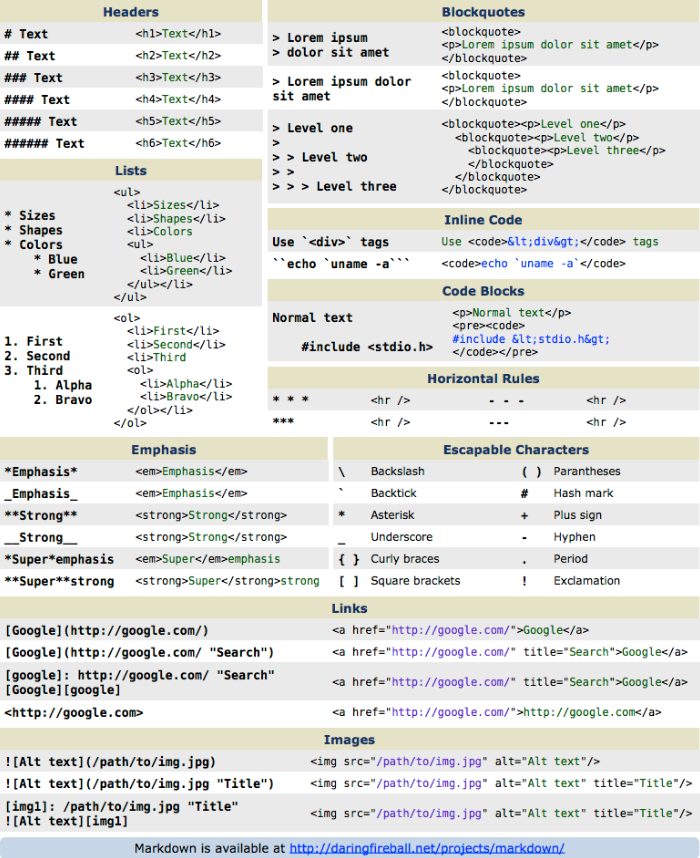This screenshot has width=700, height=858.
Task: Click the '![Alt text][img1]' reference syntax
Action: (x=66, y=821)
